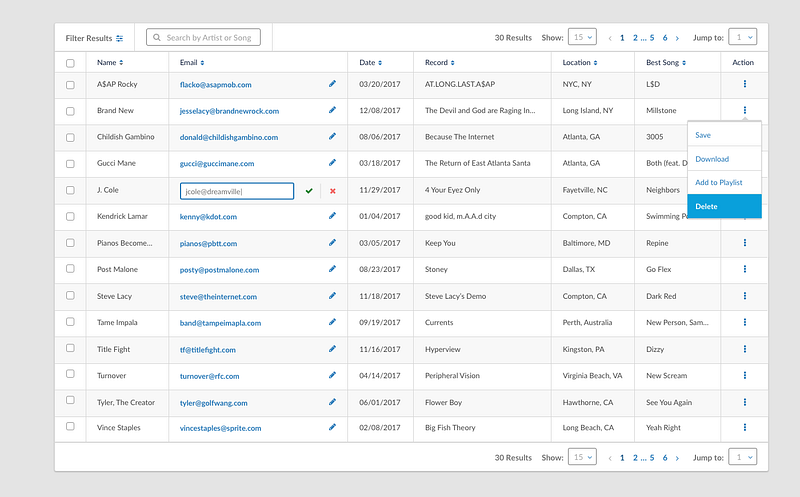
Task: Choose Download from the action menu
Action: click(x=724, y=159)
